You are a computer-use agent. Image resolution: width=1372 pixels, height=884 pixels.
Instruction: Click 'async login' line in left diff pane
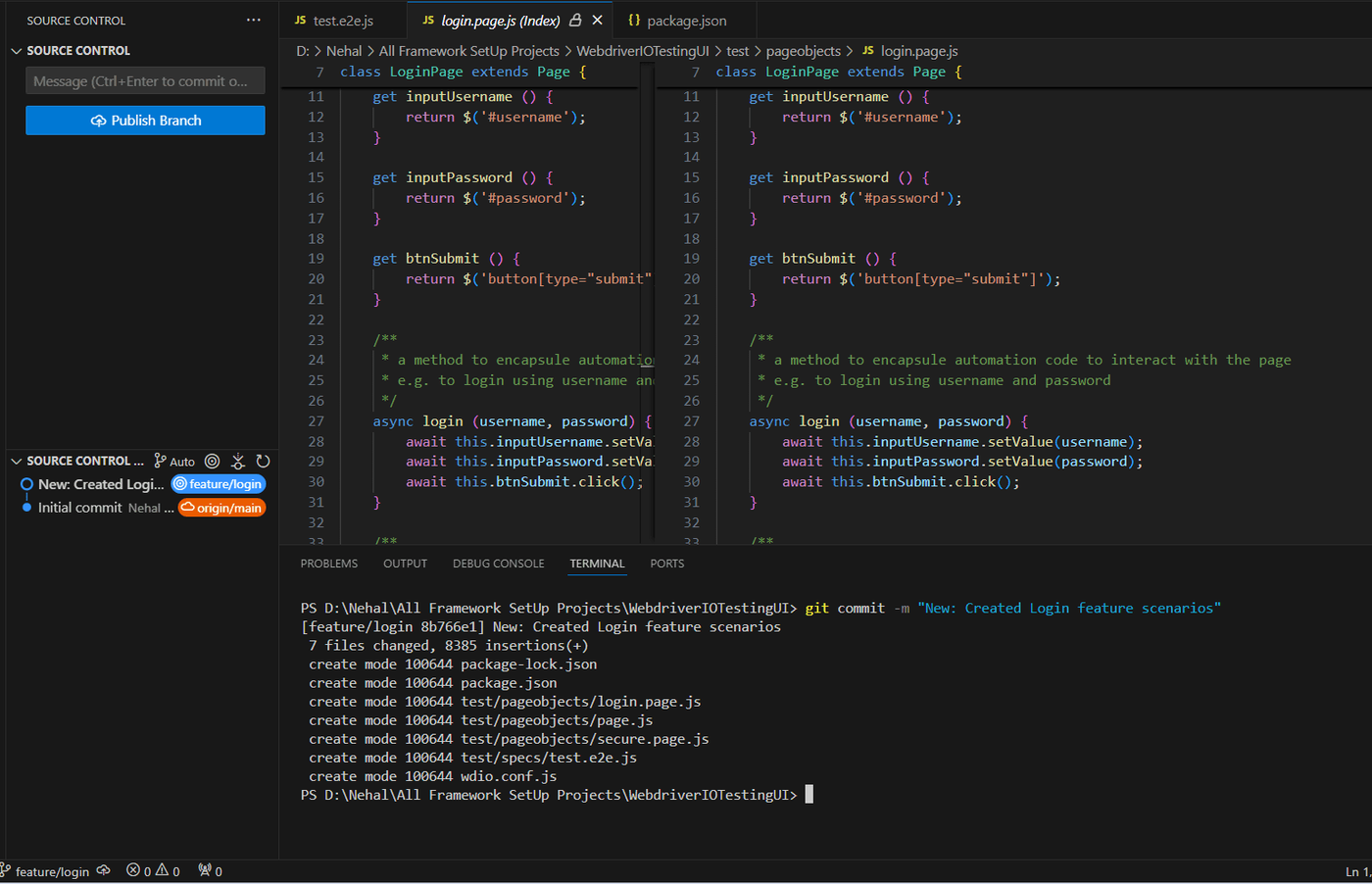click(x=512, y=421)
